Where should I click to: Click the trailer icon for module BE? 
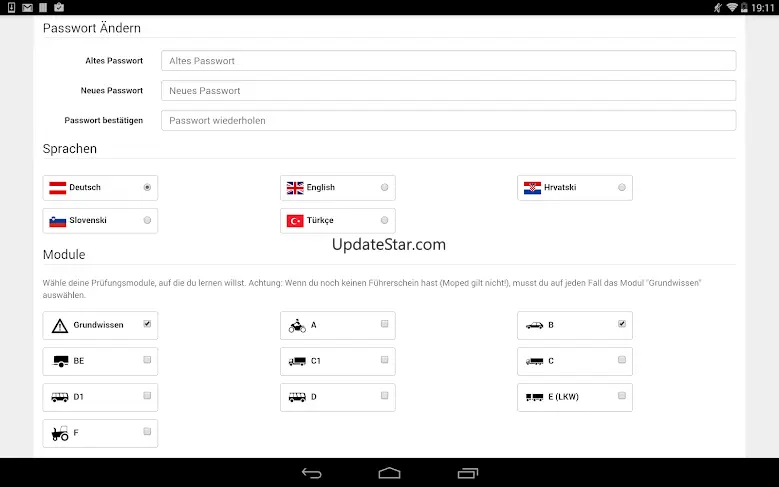click(x=60, y=361)
